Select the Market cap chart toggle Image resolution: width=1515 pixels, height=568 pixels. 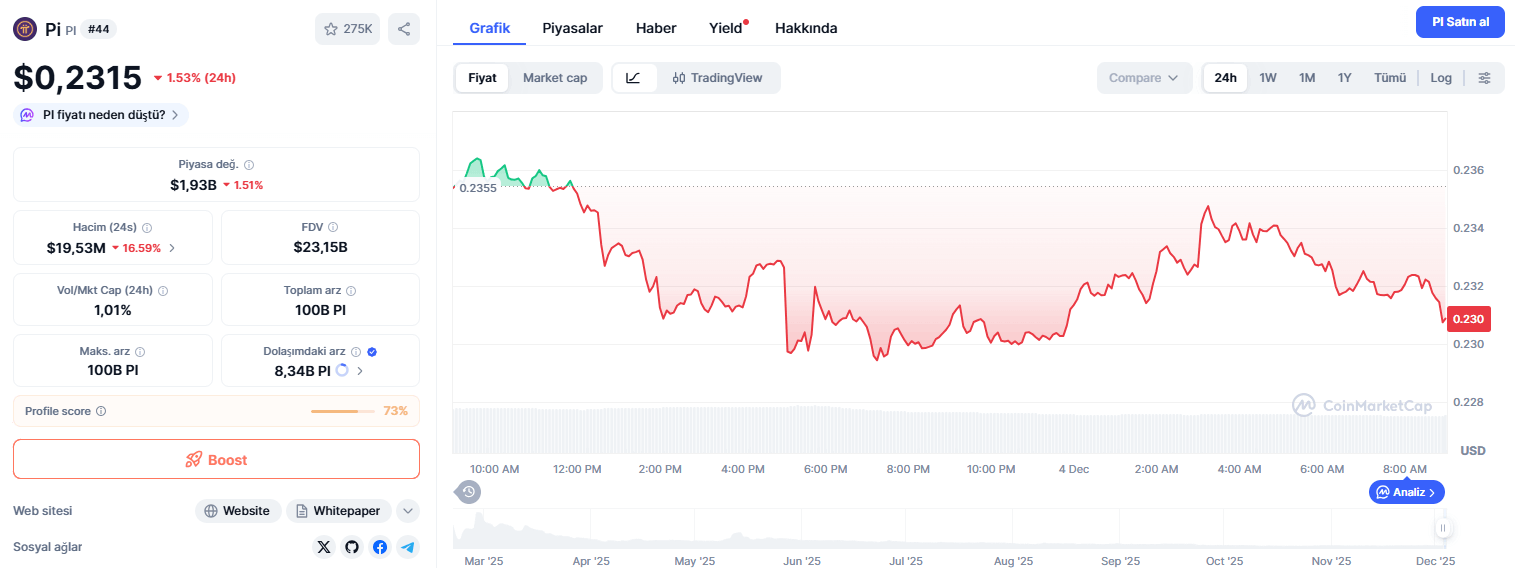tap(555, 78)
